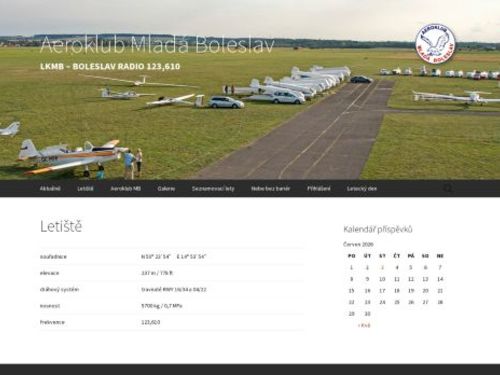Open the Seznamovací lety menu item
The height and width of the screenshot is (375, 500).
213,189
